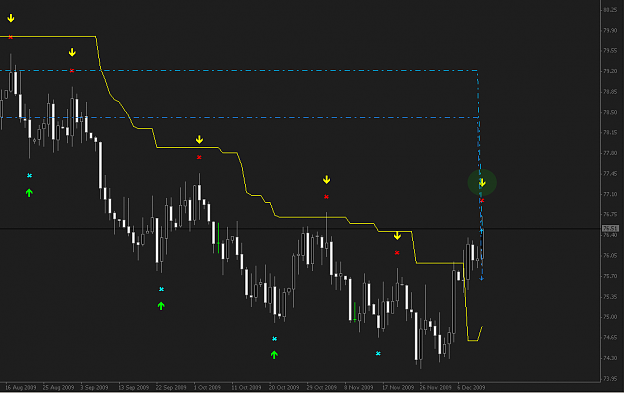Click the 79.55 price scale label
Screen dimensions: 625x393
tap(610, 51)
